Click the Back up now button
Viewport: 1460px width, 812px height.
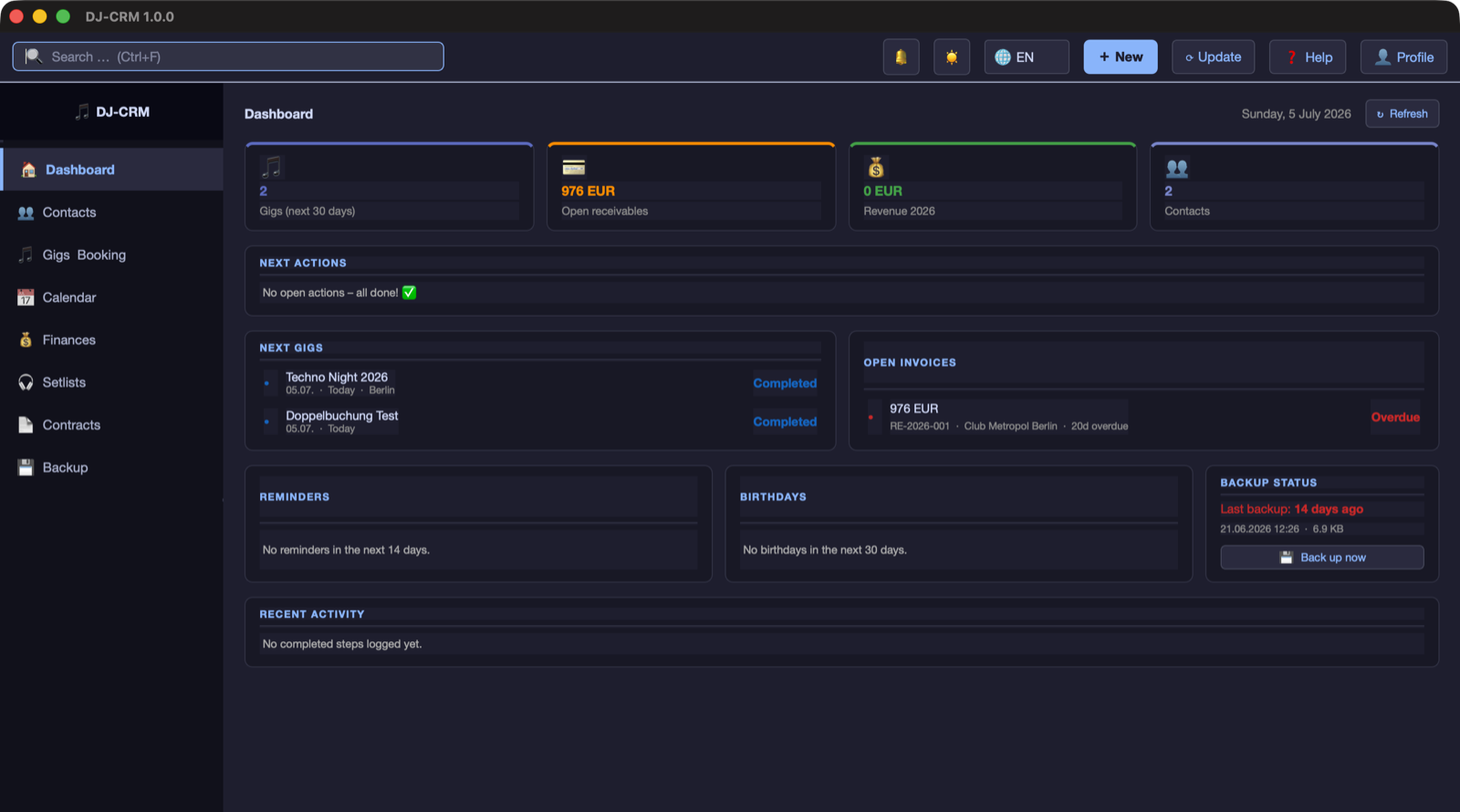tap(1322, 557)
